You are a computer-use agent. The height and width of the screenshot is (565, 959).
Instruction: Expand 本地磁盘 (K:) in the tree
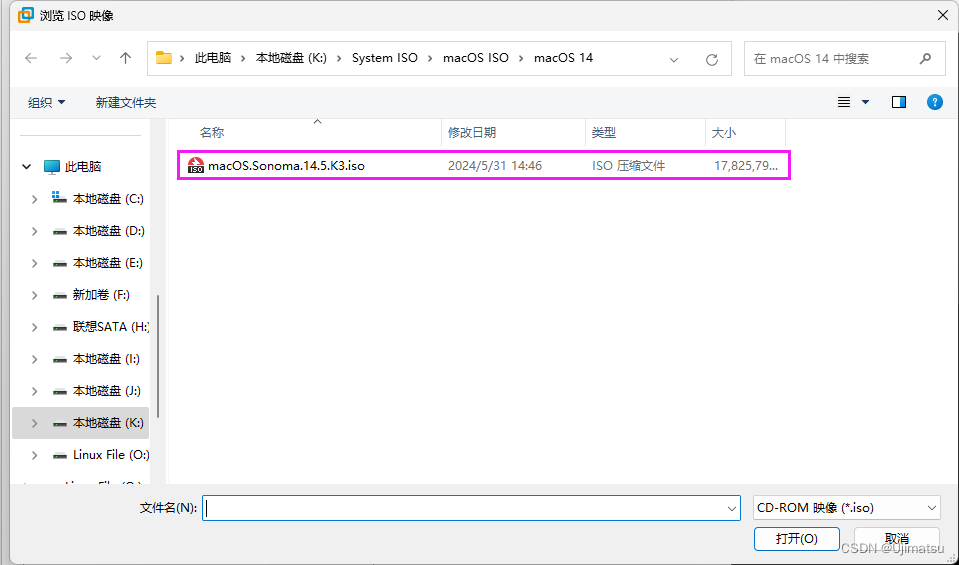tap(34, 423)
